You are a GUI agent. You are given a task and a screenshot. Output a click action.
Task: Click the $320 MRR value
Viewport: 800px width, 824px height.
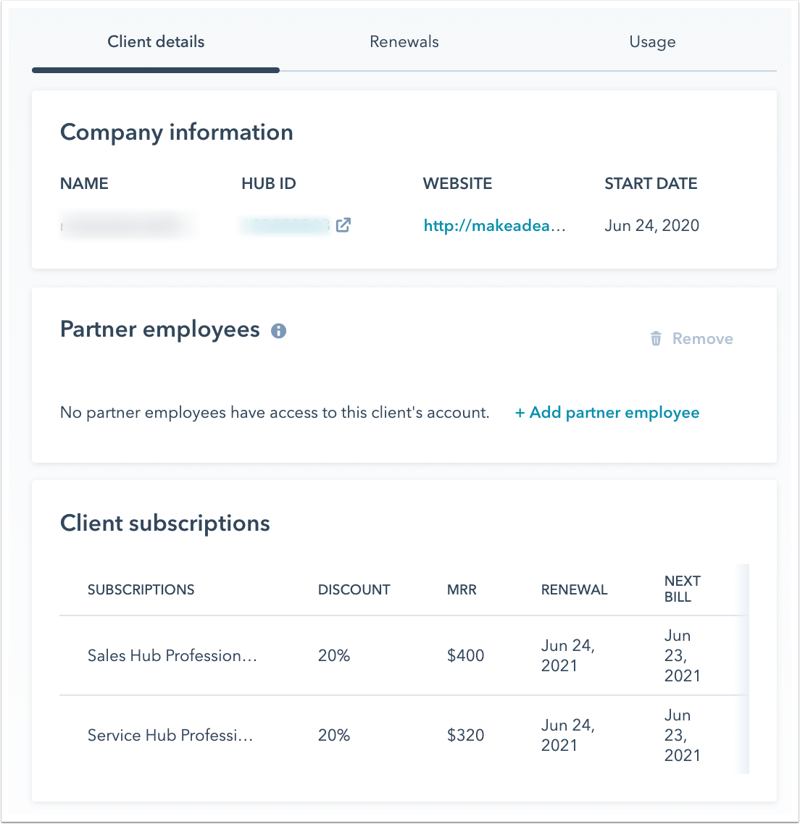tap(466, 735)
